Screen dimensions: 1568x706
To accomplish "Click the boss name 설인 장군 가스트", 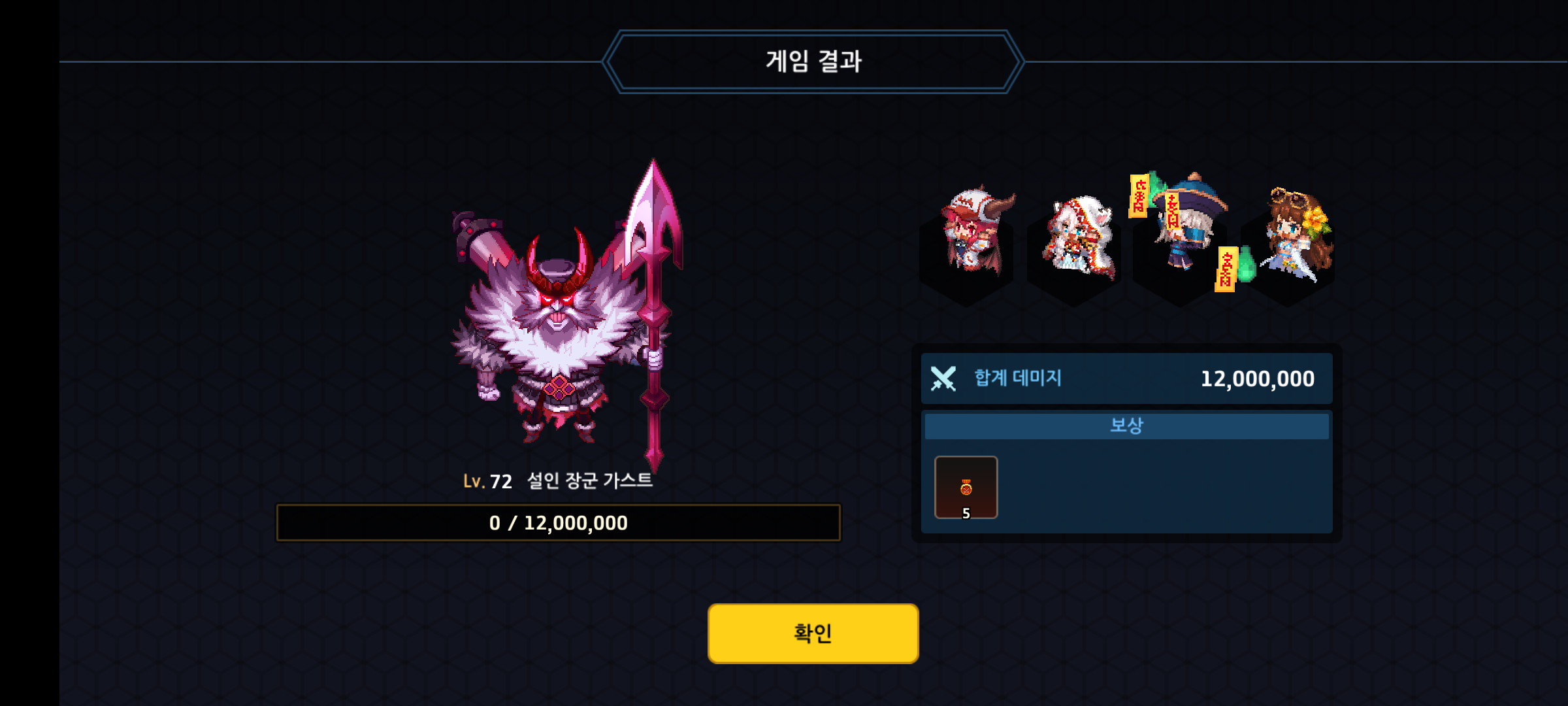I will point(589,480).
